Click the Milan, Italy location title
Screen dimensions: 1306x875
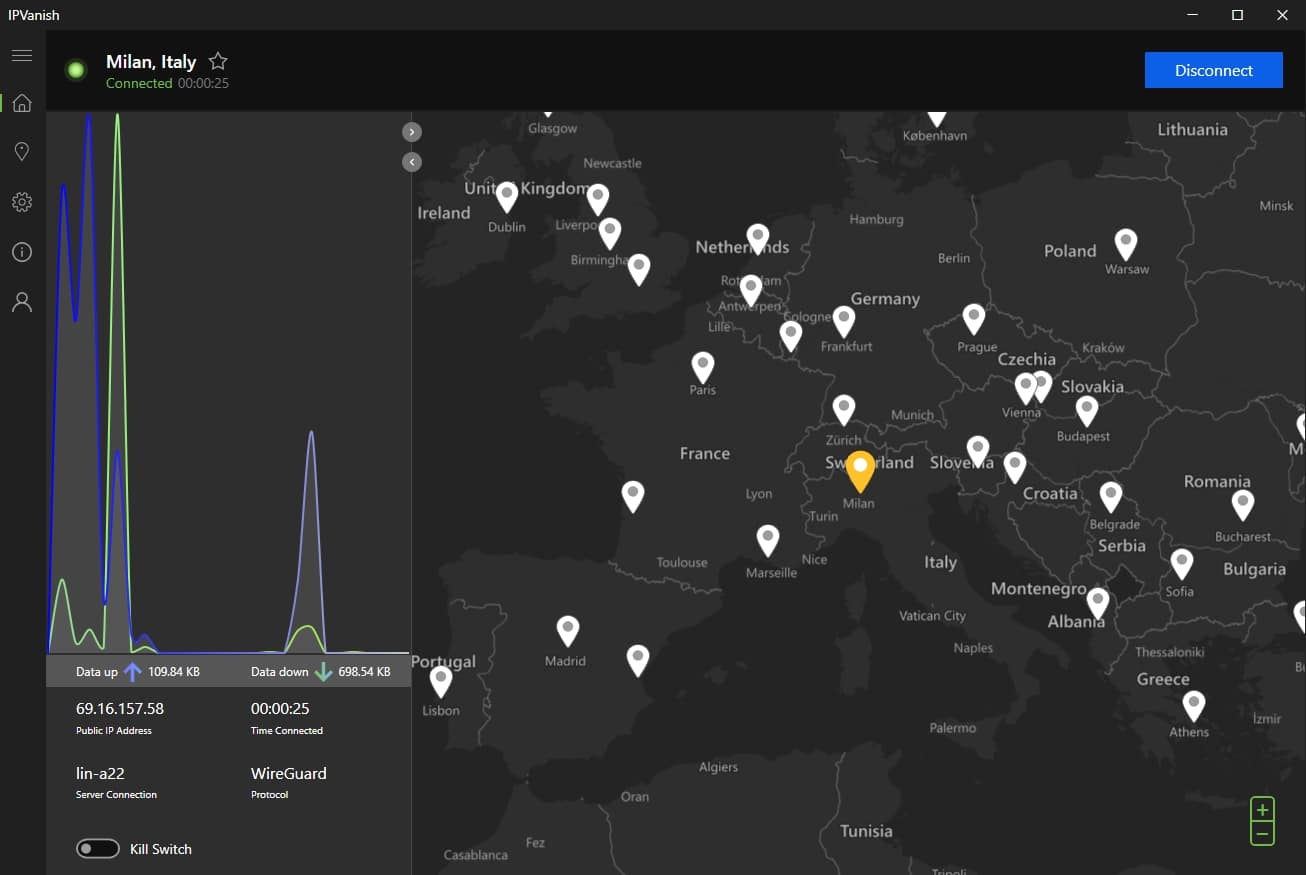(151, 62)
